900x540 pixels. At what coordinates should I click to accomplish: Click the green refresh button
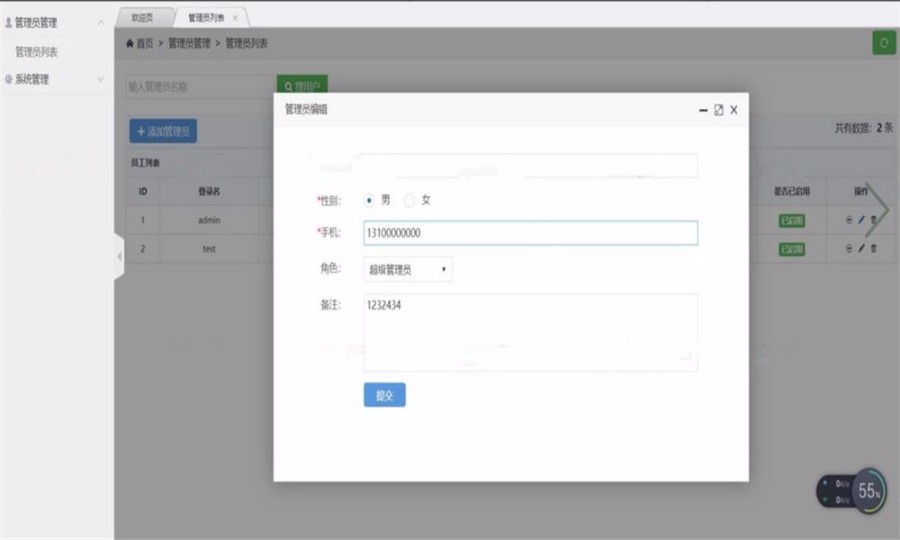(884, 43)
